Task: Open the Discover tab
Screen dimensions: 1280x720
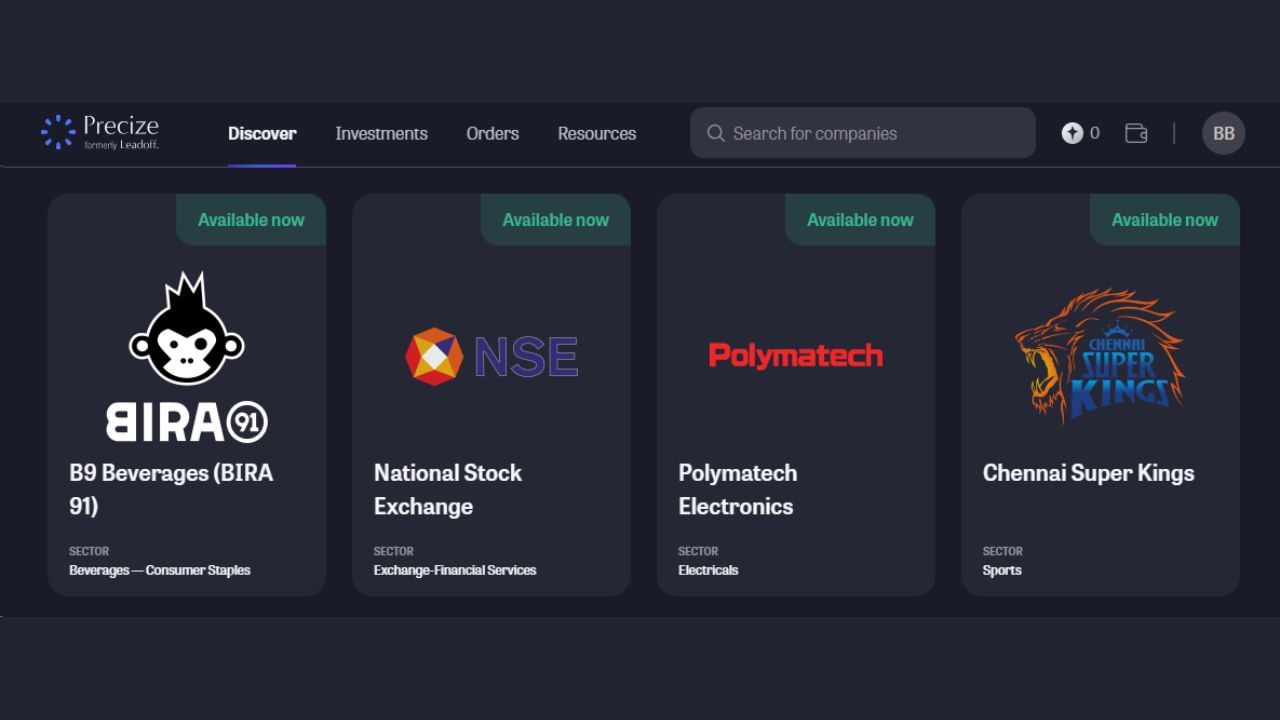Action: (262, 133)
